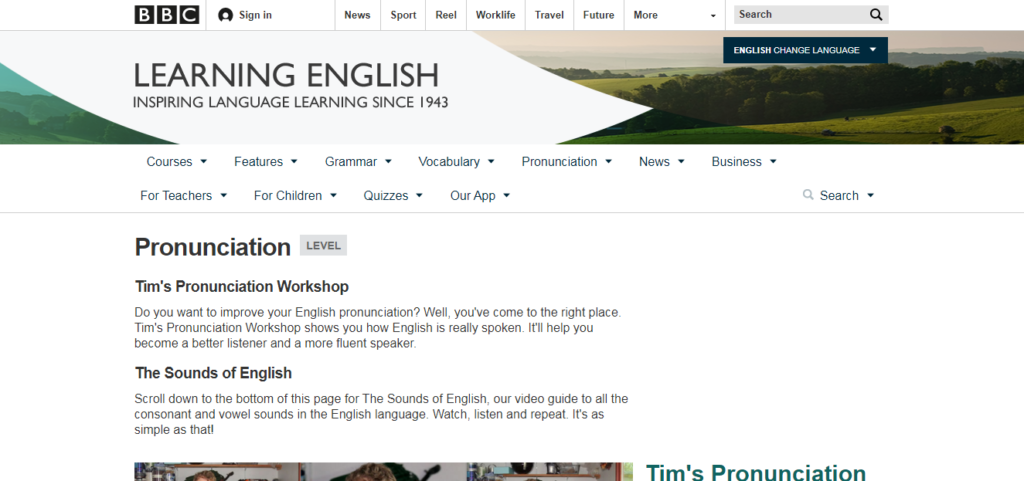Click the Tim's Pronunciation Workshop subheading

pos(242,287)
